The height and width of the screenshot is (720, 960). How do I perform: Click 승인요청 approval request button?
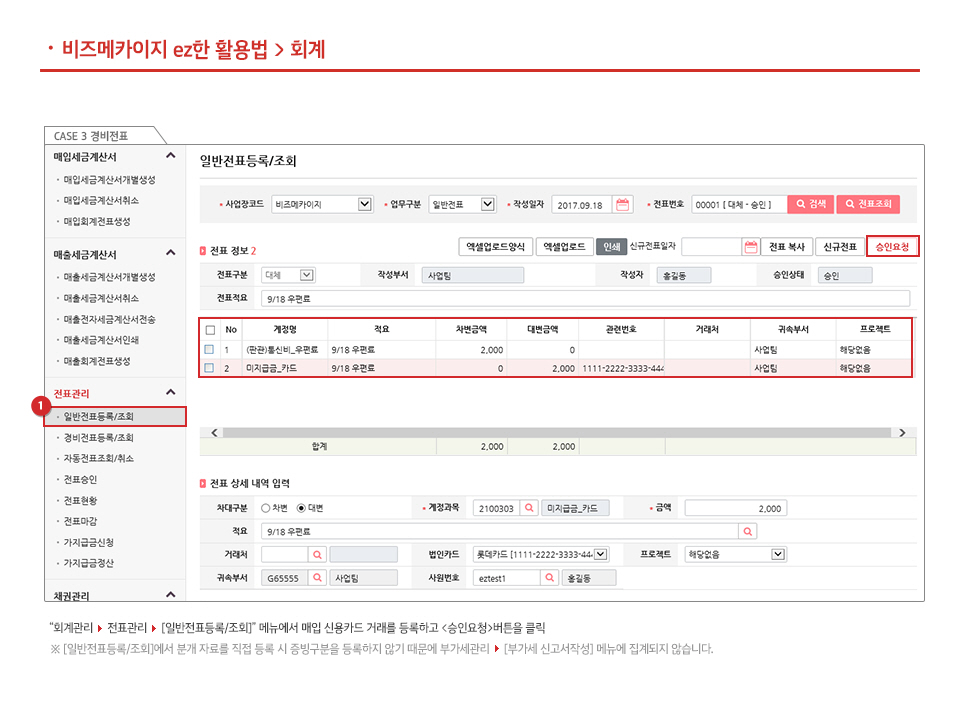click(892, 247)
